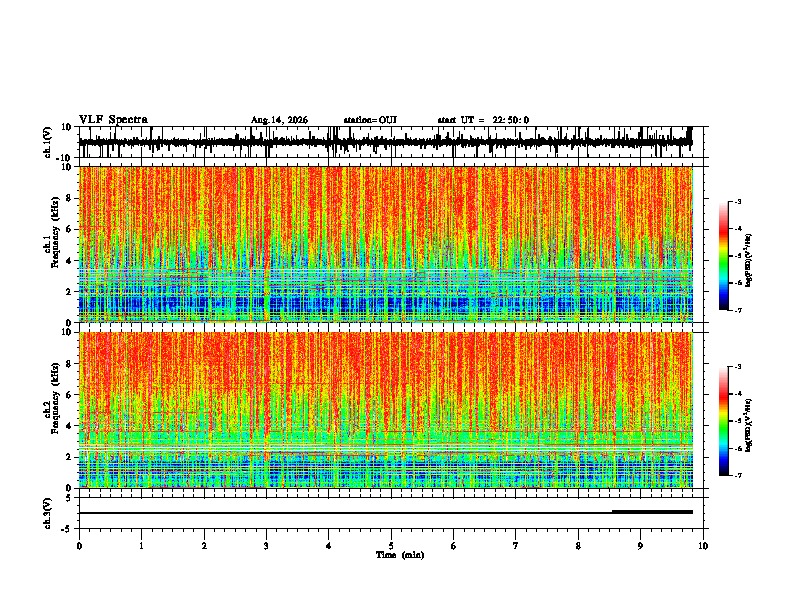Click the "VLF Spectra" plot title

point(113,120)
